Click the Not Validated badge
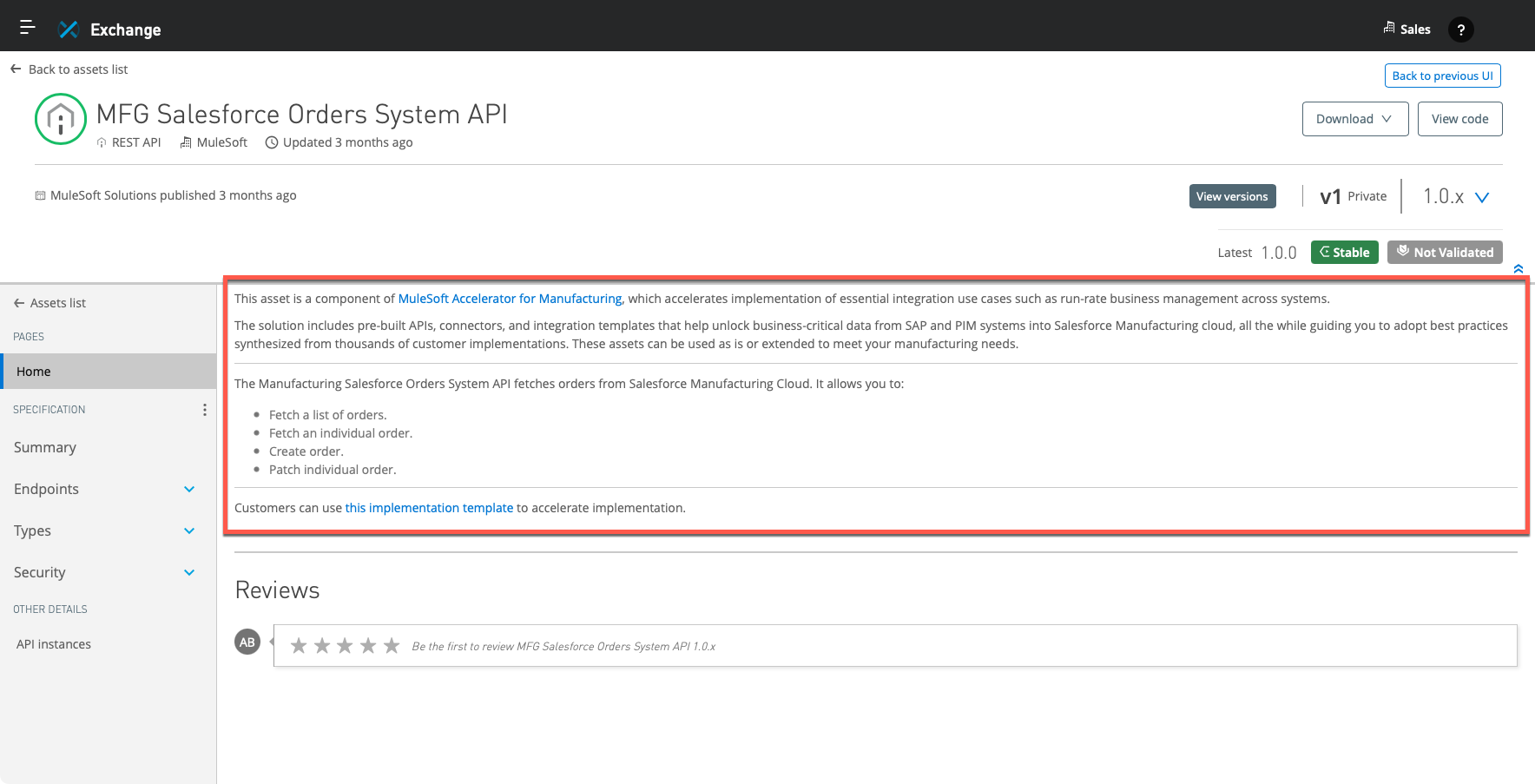1535x784 pixels. [x=1445, y=252]
